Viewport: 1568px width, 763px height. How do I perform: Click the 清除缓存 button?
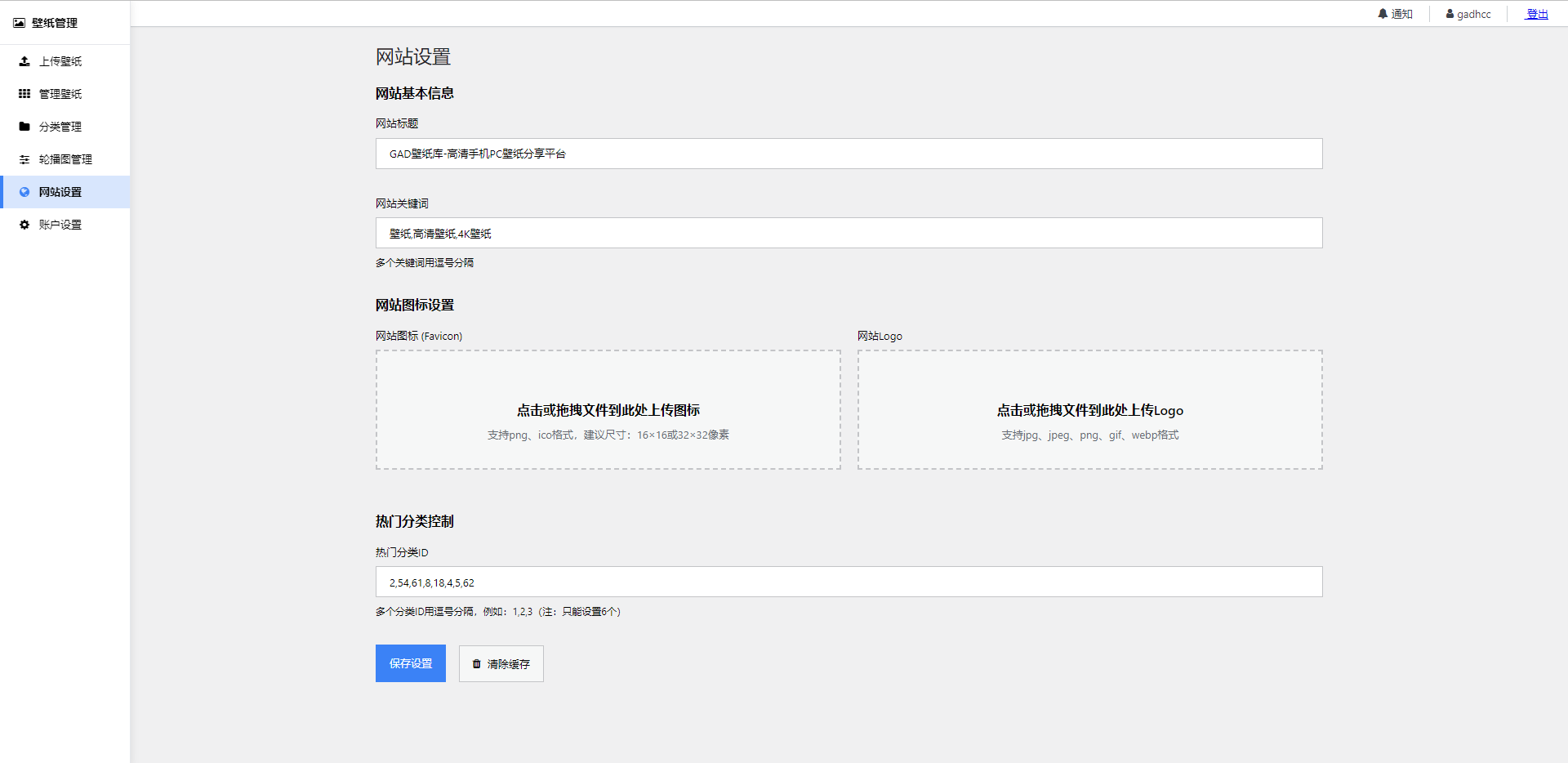[501, 663]
